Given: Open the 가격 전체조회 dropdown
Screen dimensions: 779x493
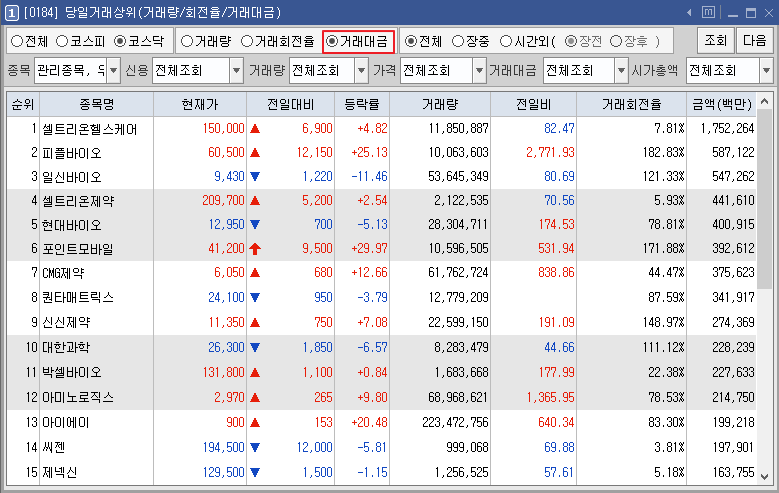Looking at the screenshot, I should click(479, 71).
